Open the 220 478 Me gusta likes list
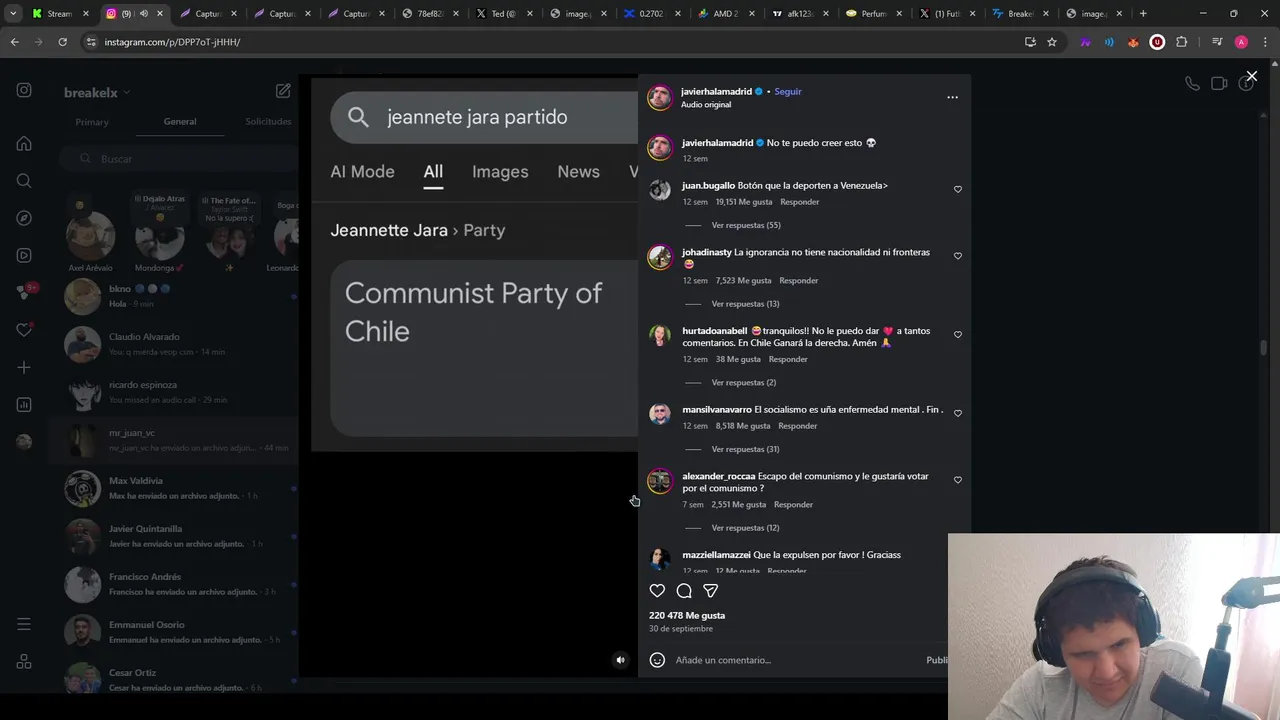1280x720 pixels. 687,615
